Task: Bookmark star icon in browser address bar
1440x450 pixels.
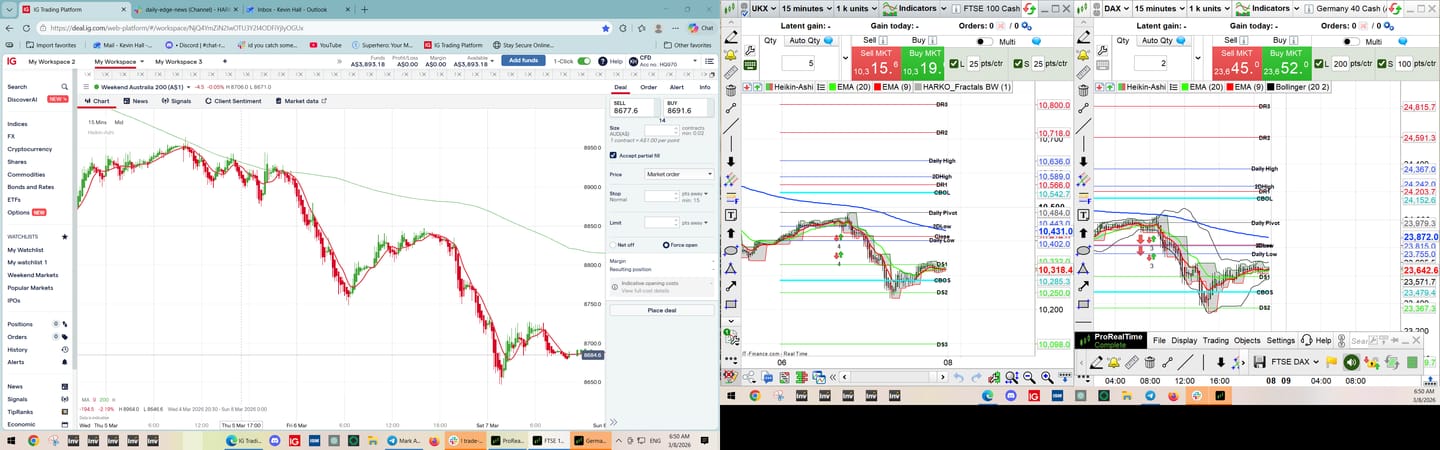Action: click(606, 29)
